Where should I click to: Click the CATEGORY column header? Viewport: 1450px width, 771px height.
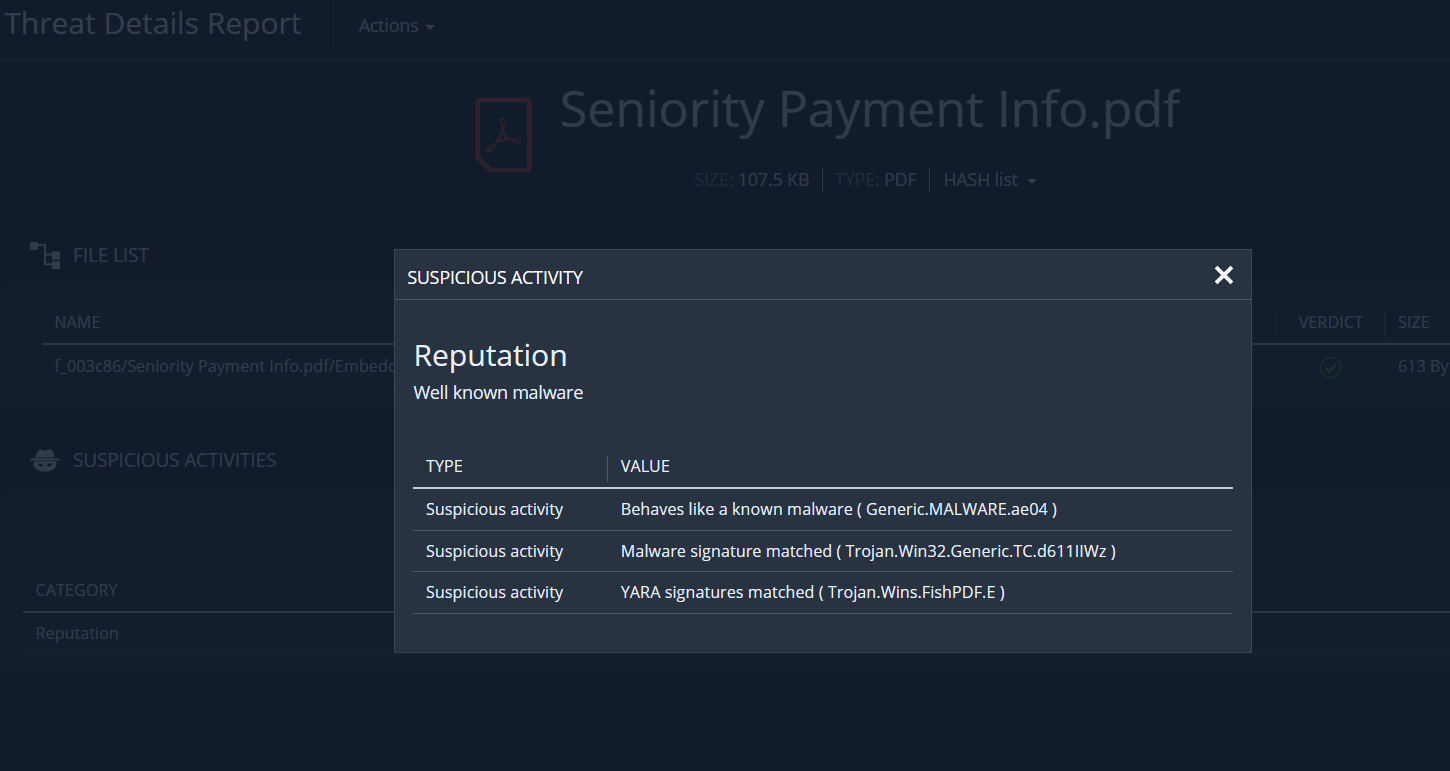click(x=76, y=590)
